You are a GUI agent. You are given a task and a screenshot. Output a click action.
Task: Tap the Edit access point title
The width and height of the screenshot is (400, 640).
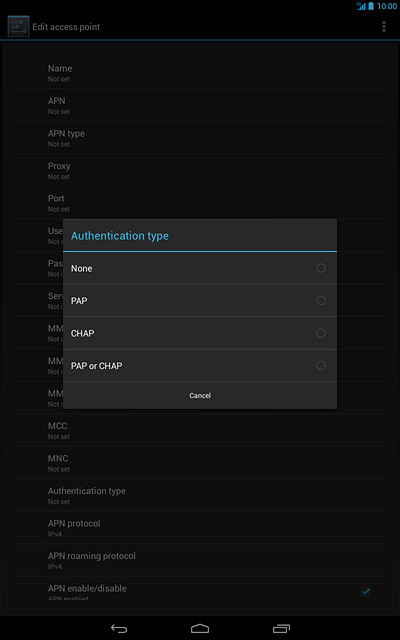click(66, 27)
